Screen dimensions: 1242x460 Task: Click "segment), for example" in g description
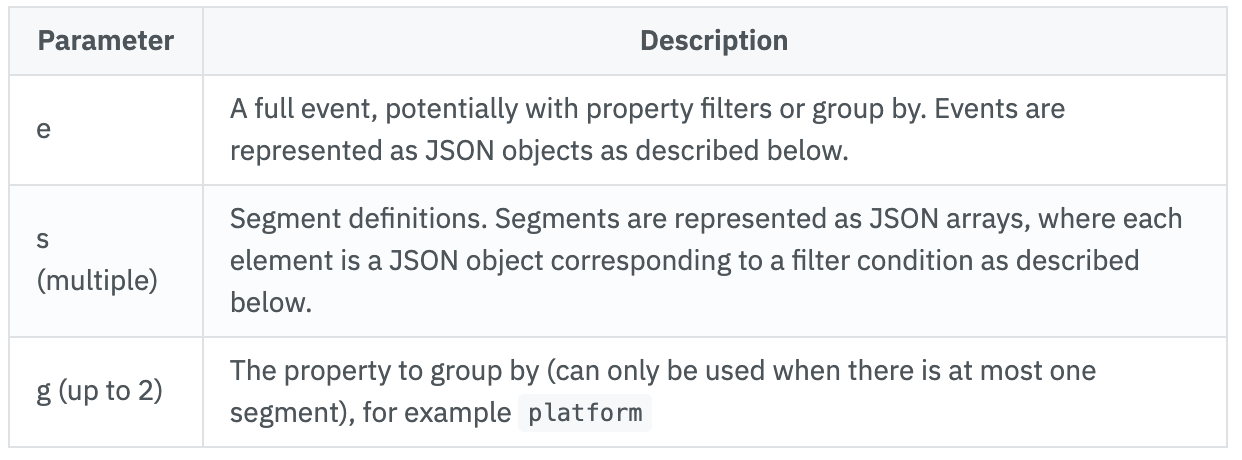coord(369,412)
